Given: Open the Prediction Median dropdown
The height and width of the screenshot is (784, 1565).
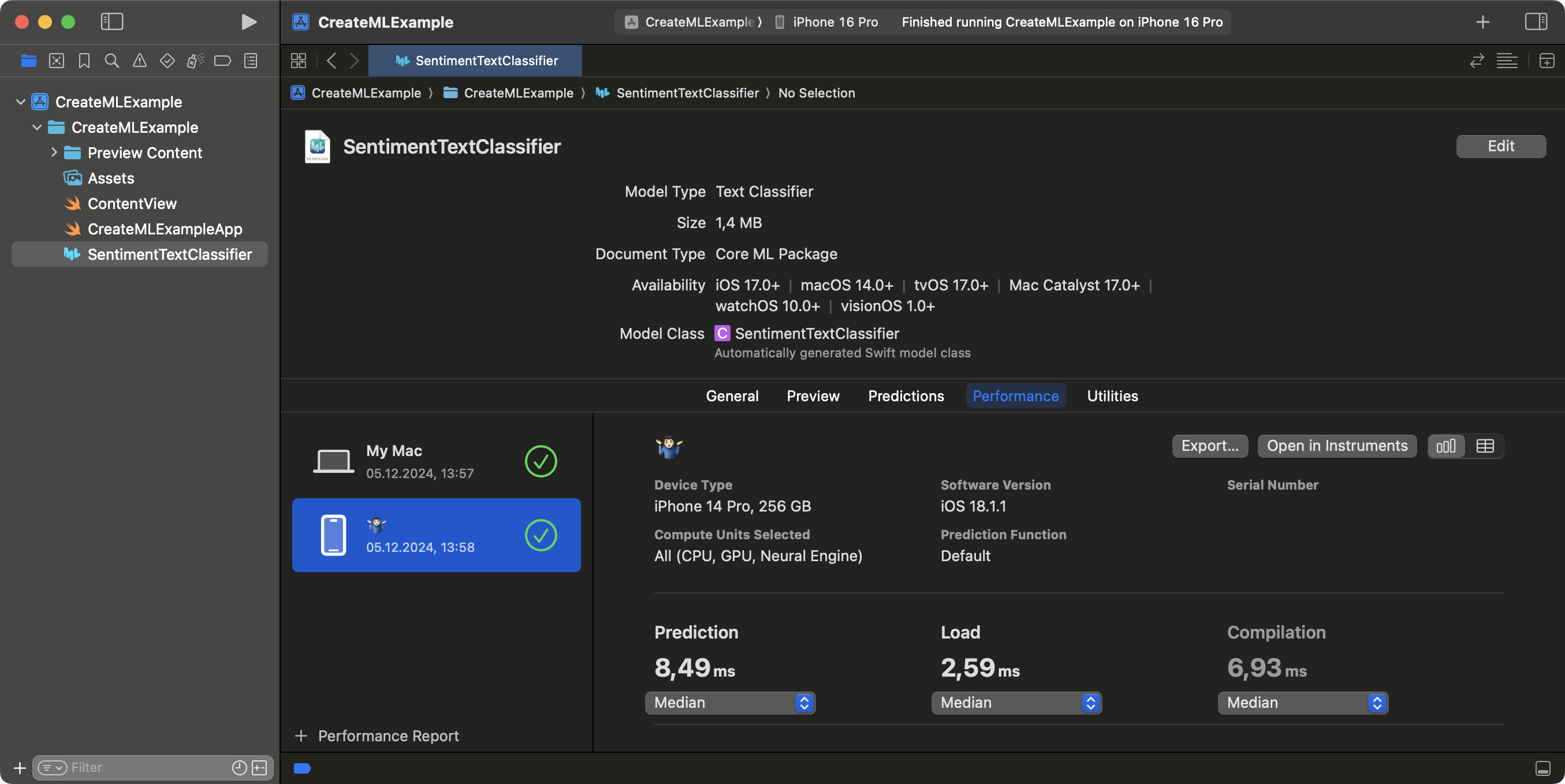Looking at the screenshot, I should pos(729,703).
